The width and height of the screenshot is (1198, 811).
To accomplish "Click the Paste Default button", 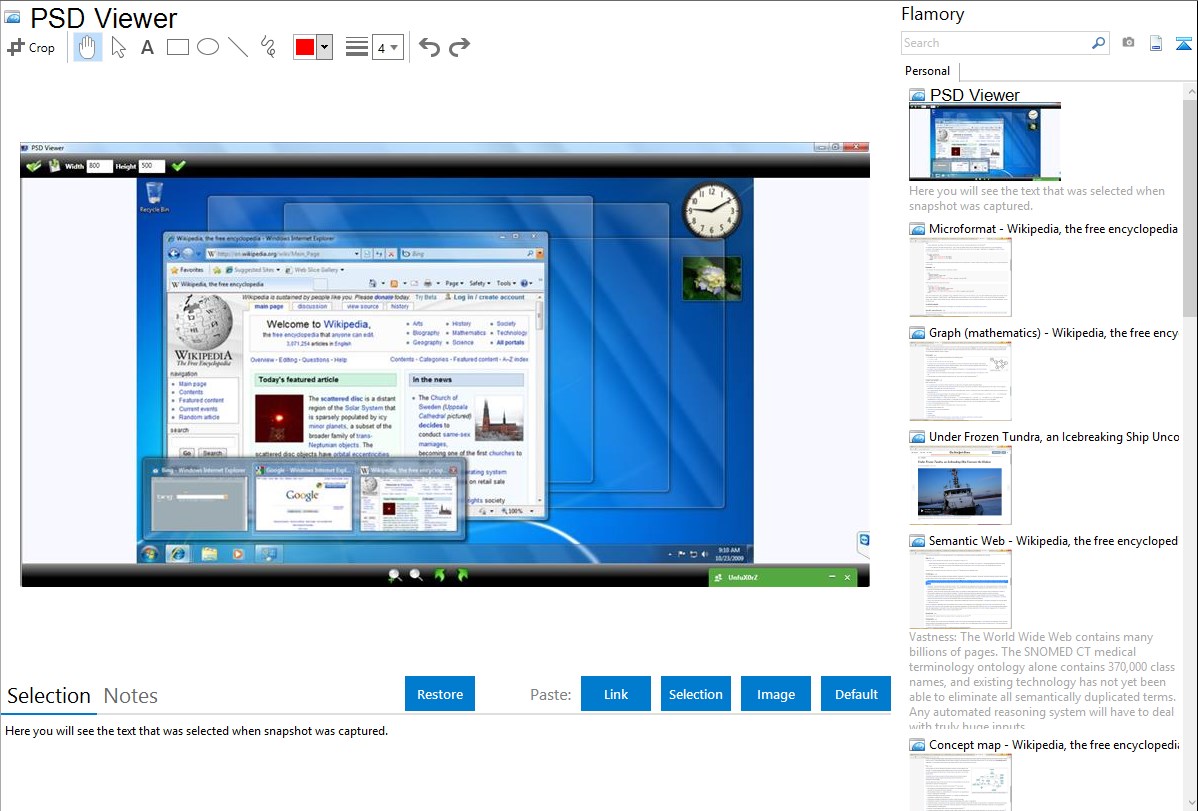I will 856,694.
